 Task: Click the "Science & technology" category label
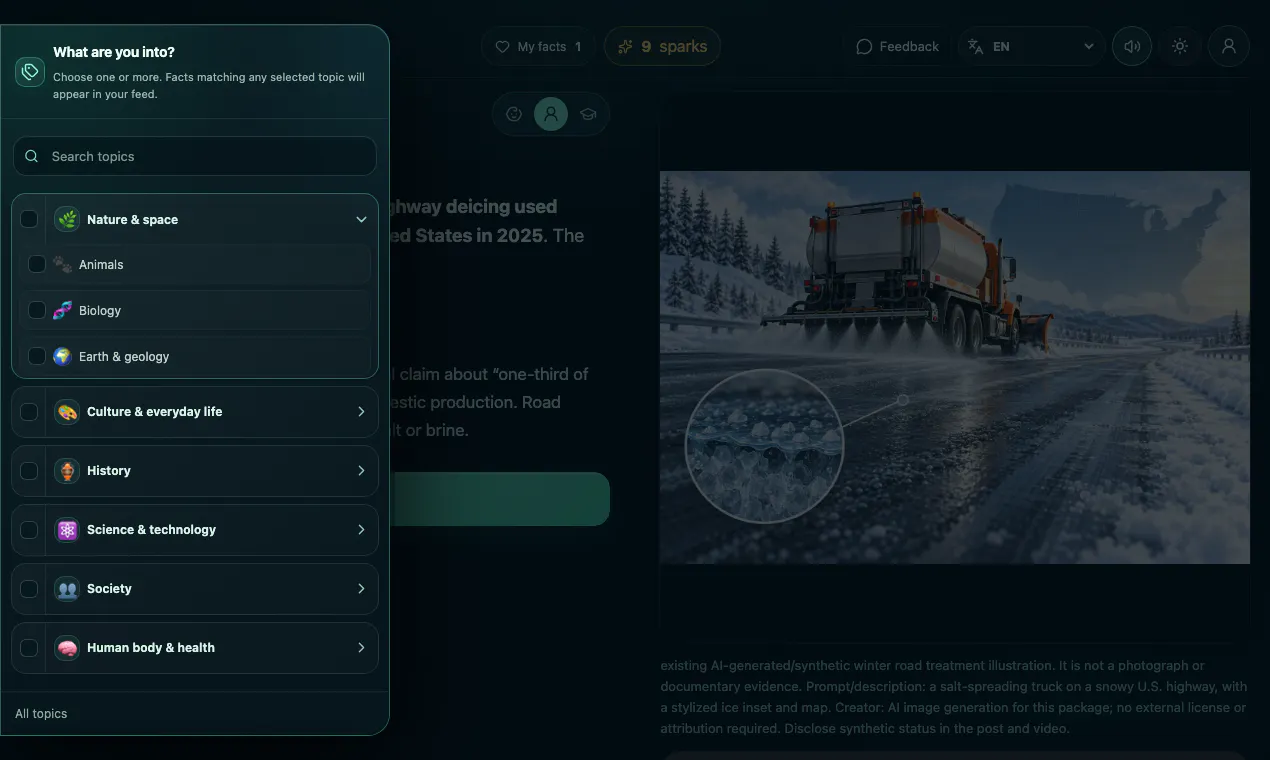coord(151,530)
